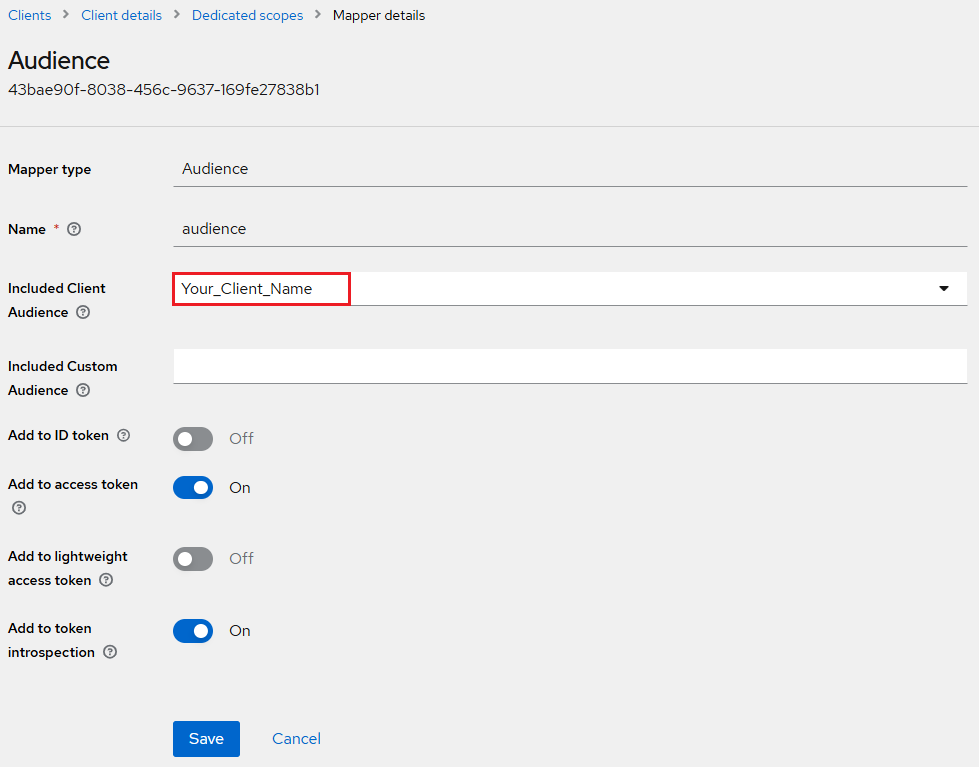
Task: Open help for Included Client Audience
Action: point(83,312)
